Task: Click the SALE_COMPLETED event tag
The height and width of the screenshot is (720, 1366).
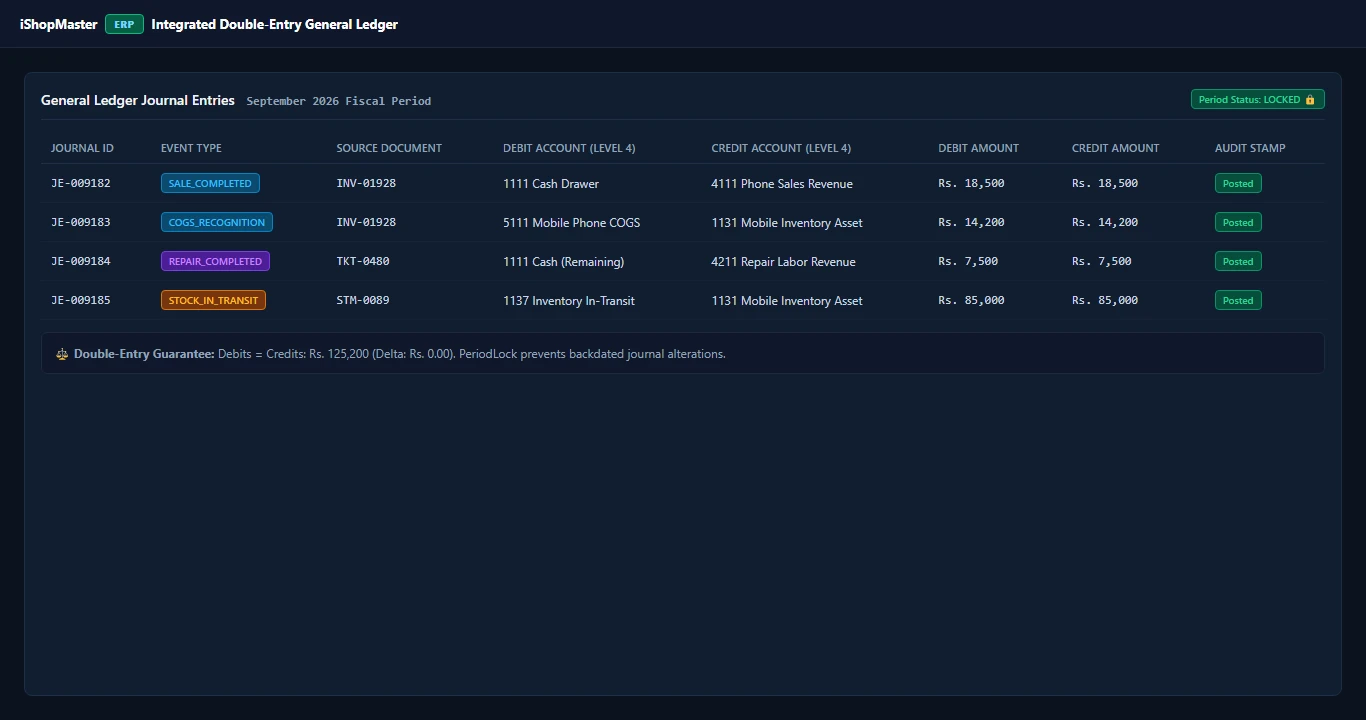Action: [210, 183]
